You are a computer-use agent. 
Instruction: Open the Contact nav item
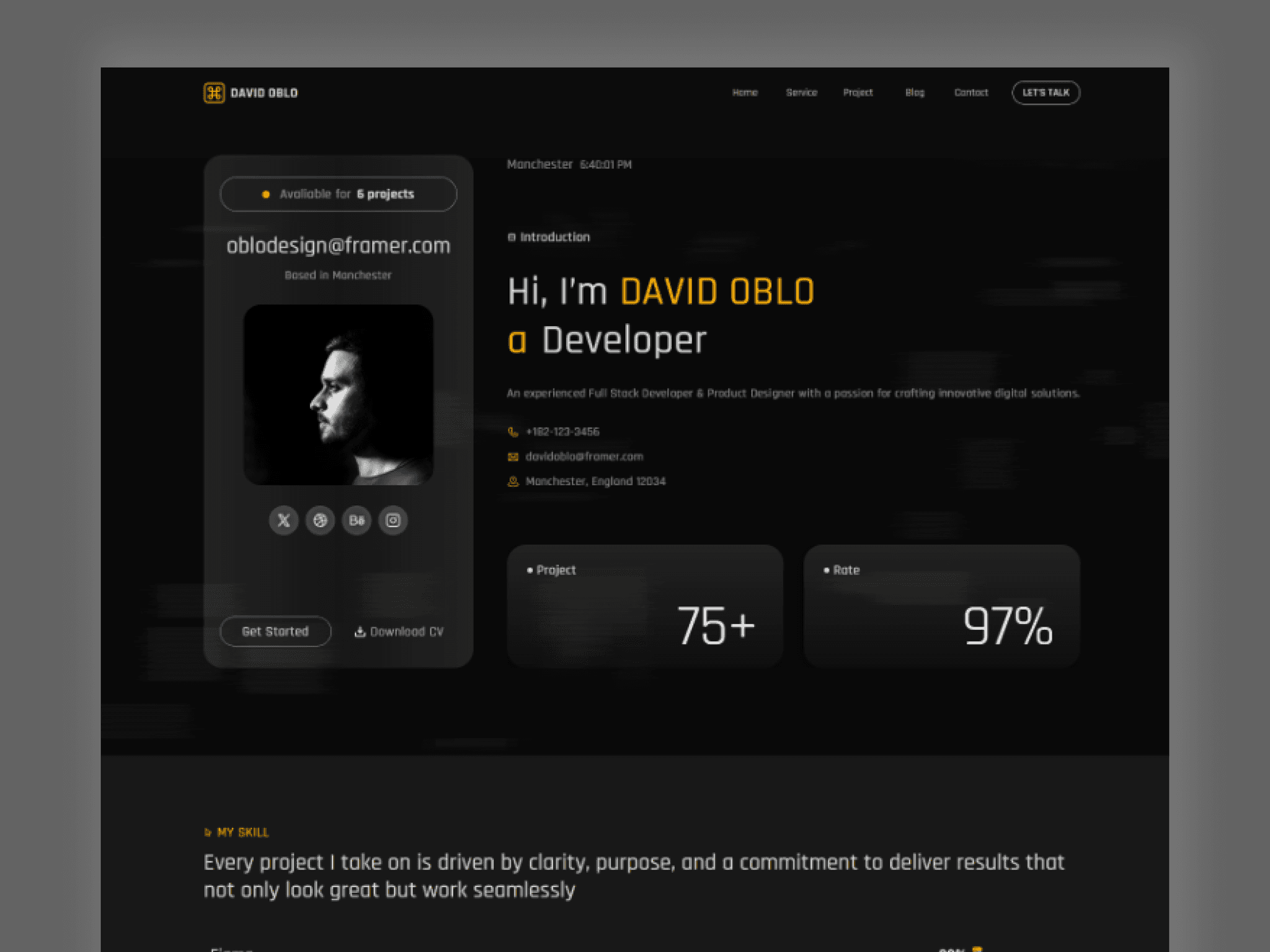[971, 93]
